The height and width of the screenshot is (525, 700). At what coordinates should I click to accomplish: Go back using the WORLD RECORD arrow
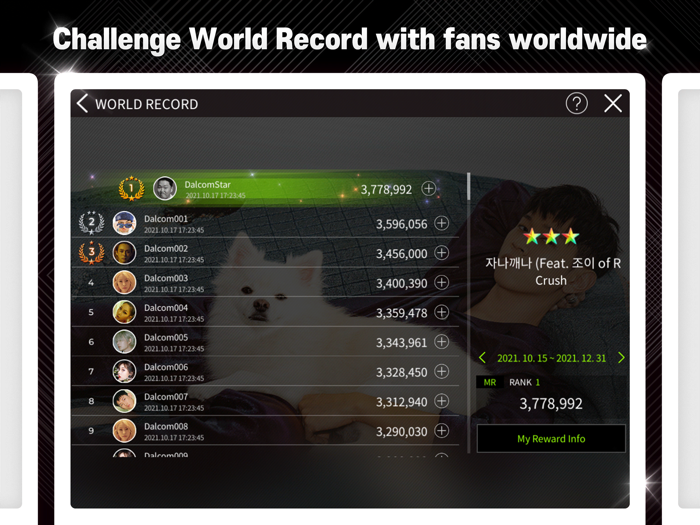(82, 104)
